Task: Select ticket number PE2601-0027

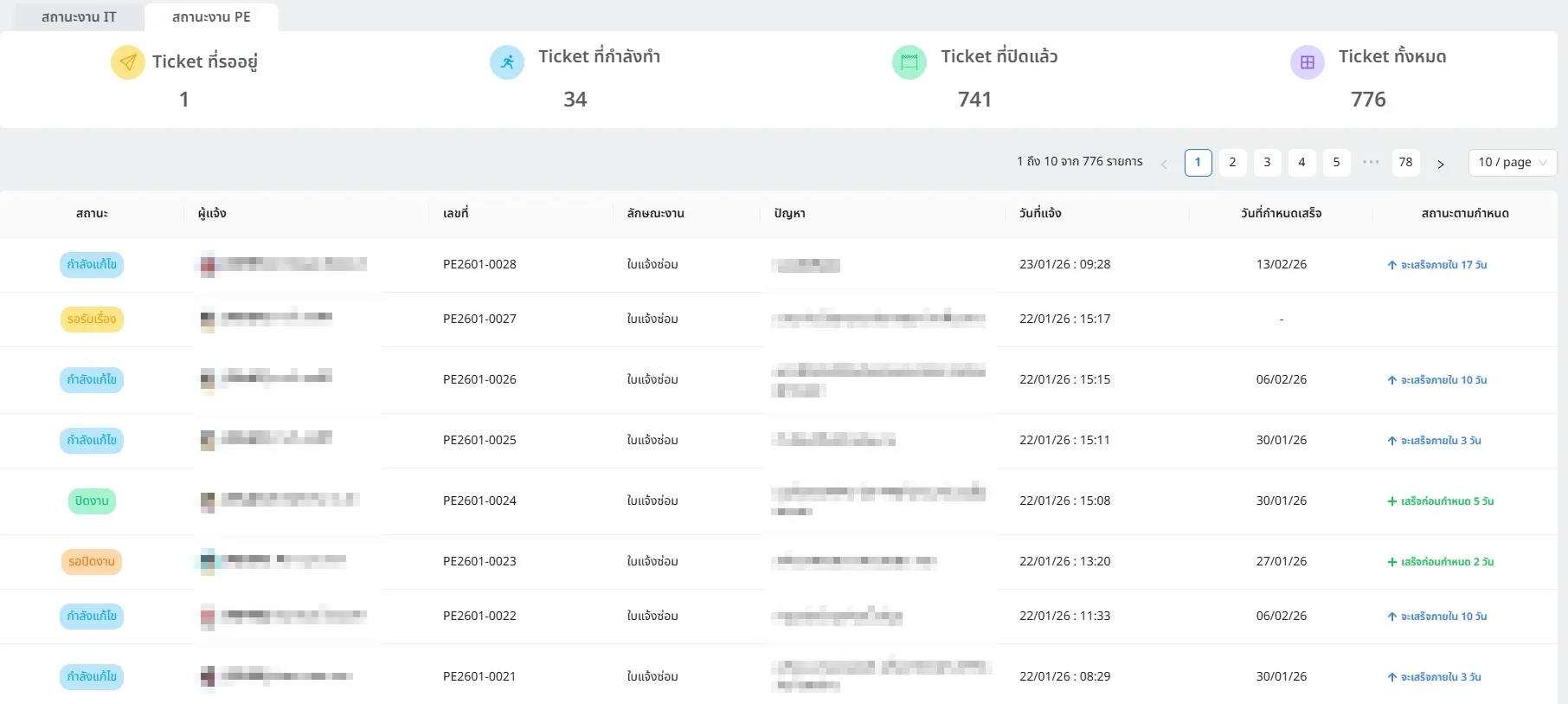Action: tap(479, 319)
